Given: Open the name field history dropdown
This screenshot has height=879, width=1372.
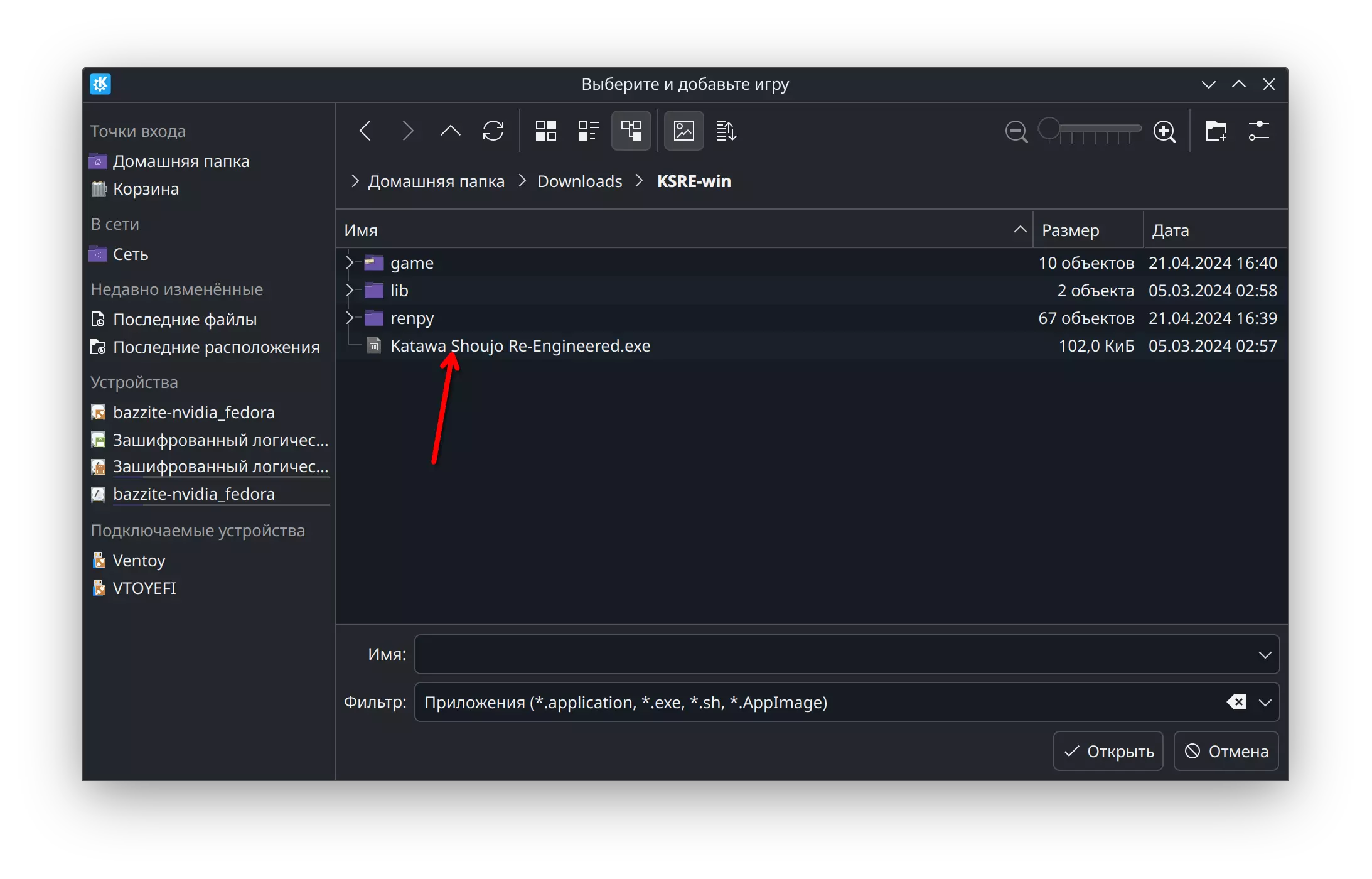Looking at the screenshot, I should tap(1265, 655).
